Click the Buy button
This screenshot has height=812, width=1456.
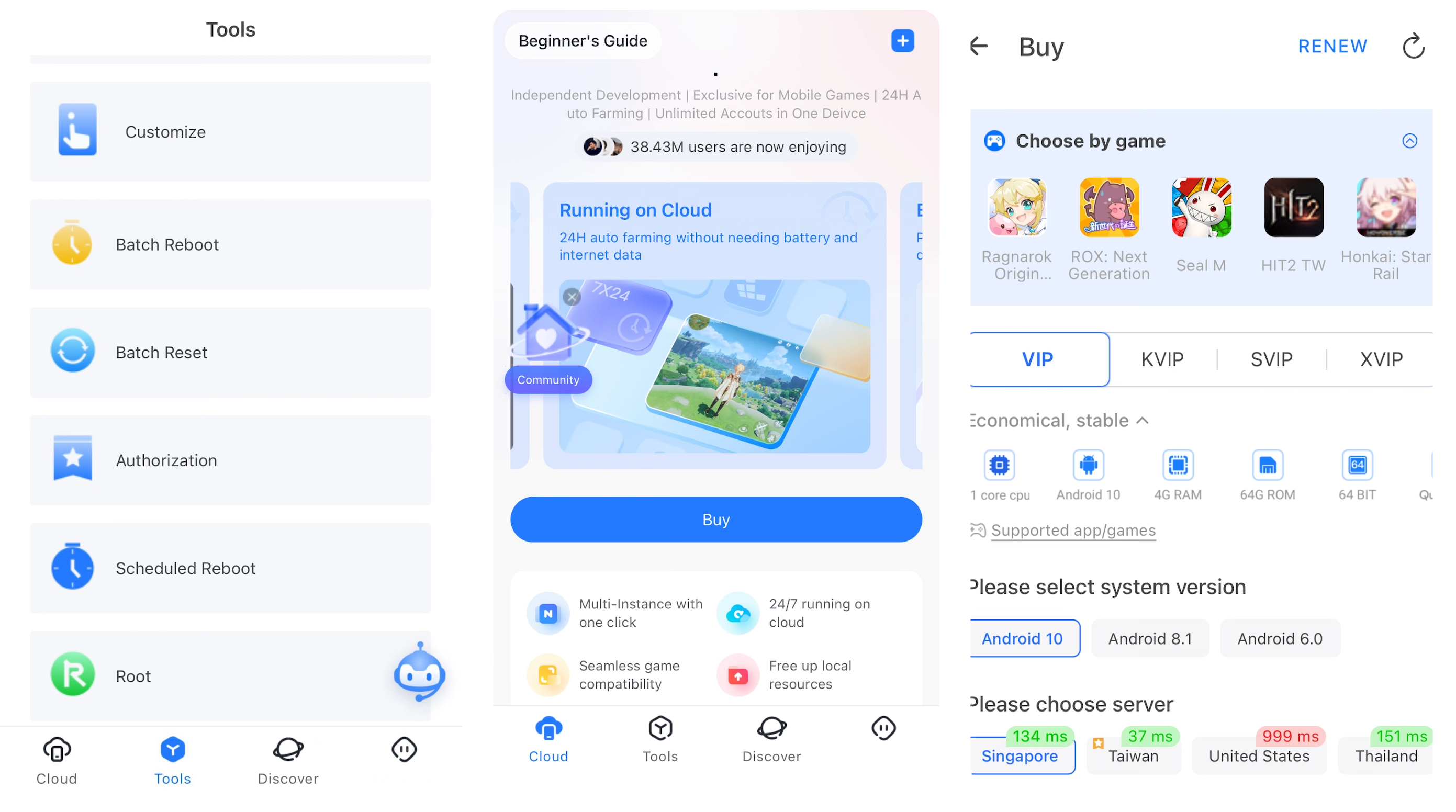(715, 518)
